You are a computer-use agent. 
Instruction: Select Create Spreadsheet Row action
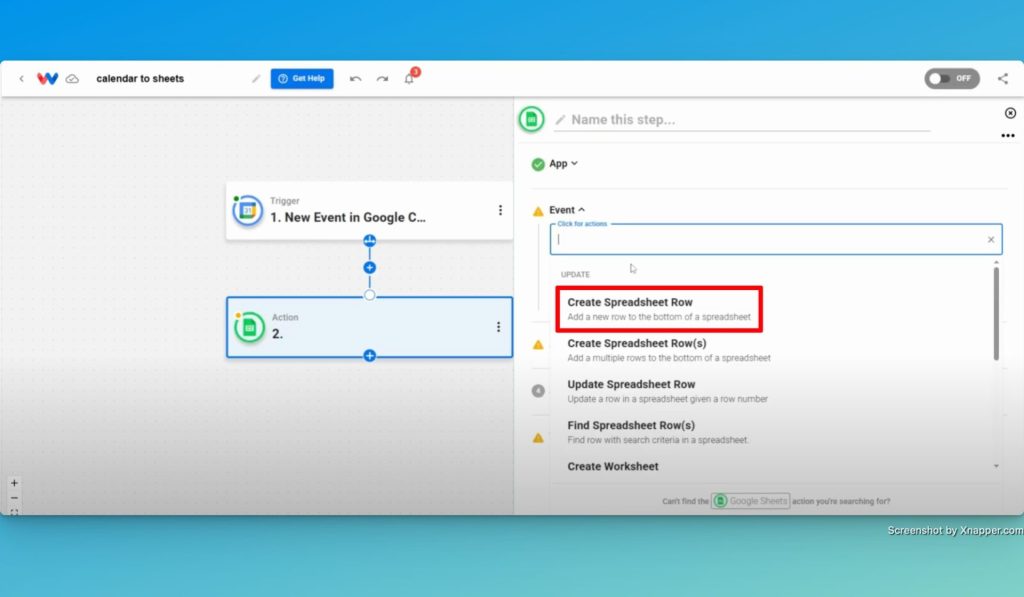coord(659,309)
